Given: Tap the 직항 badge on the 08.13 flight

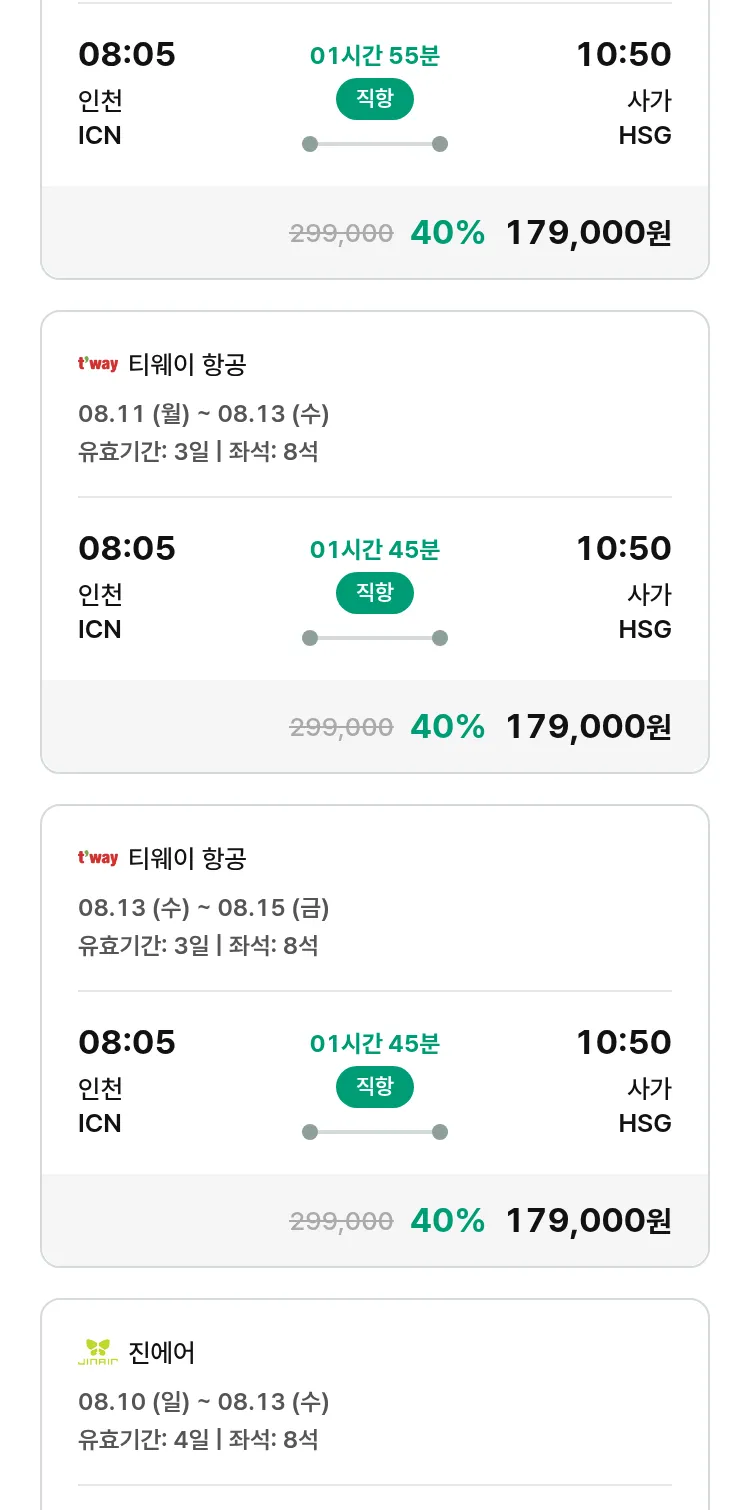Looking at the screenshot, I should coord(374,1087).
